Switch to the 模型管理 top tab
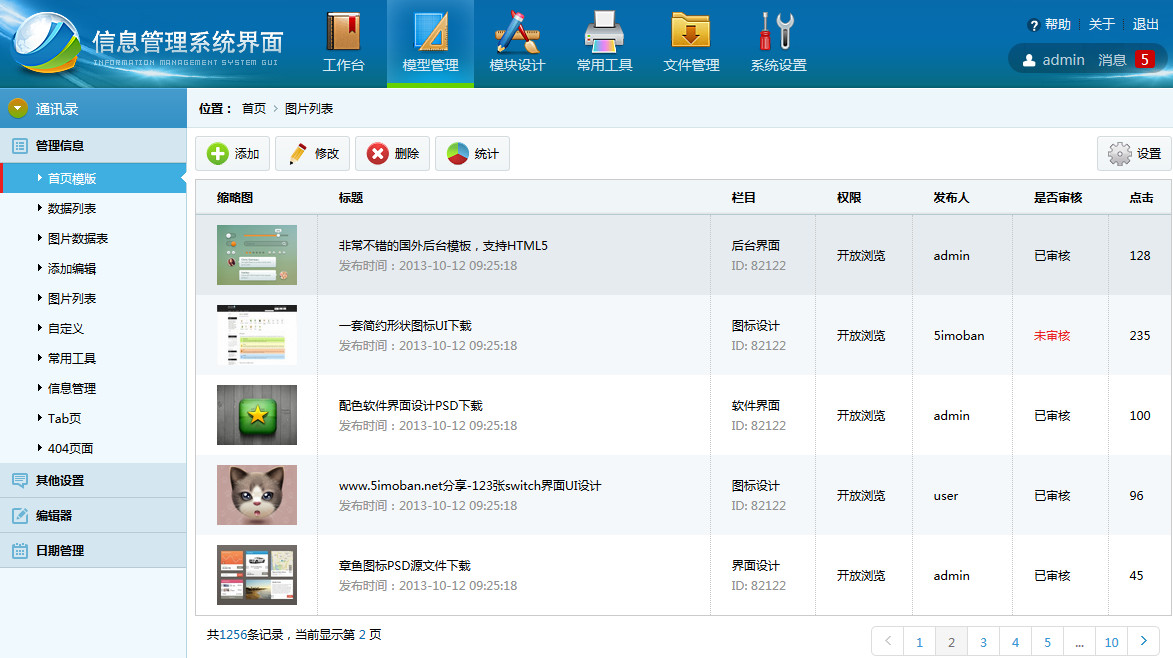Viewport: 1173px width, 658px height. 430,43
